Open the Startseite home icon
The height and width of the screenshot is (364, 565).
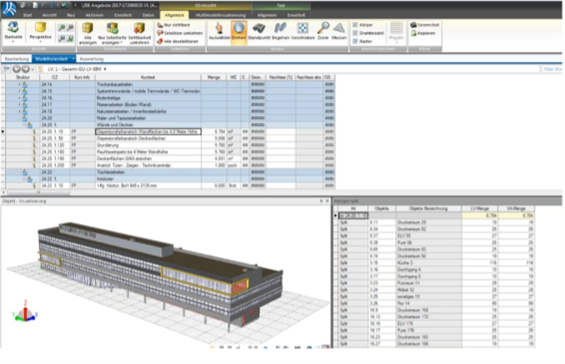click(13, 27)
